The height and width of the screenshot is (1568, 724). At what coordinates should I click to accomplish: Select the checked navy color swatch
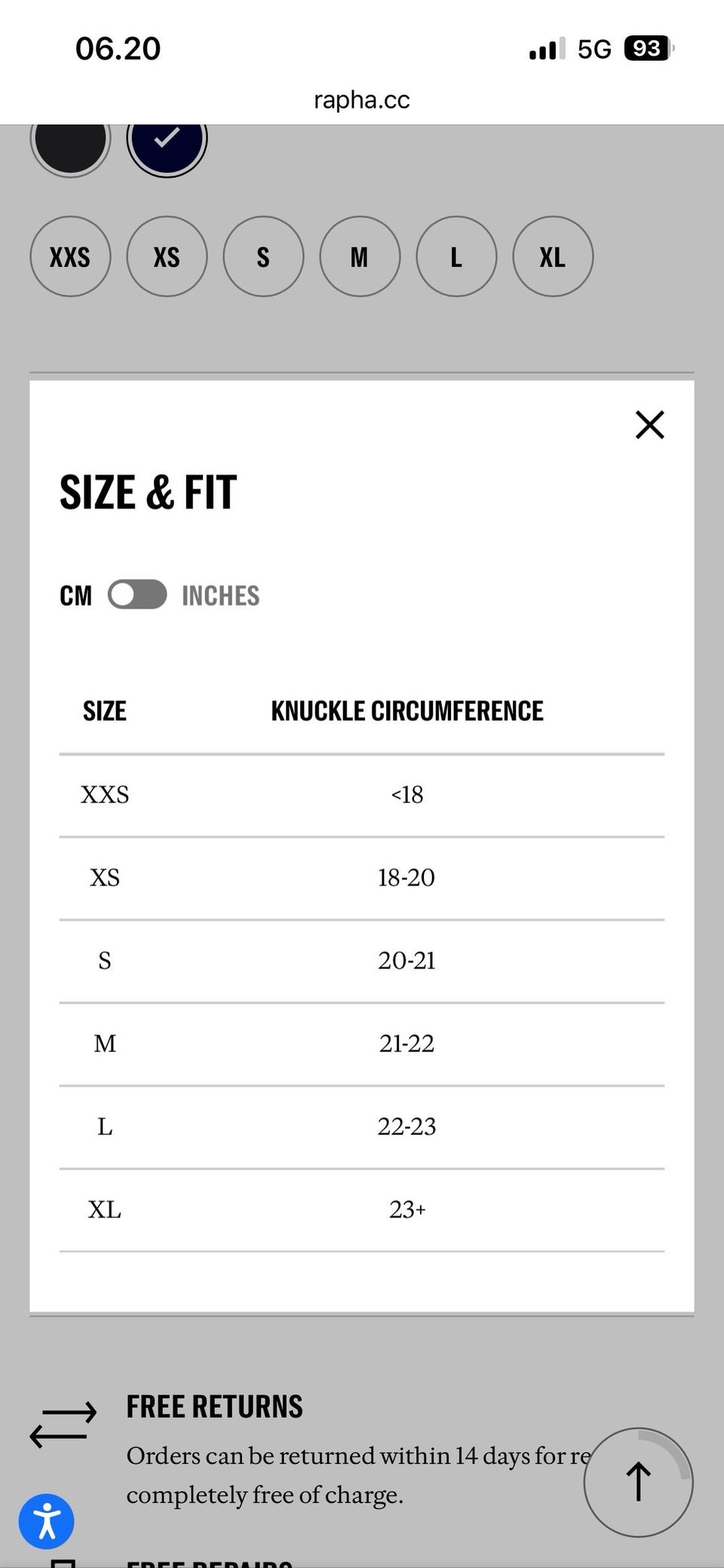pos(167,141)
